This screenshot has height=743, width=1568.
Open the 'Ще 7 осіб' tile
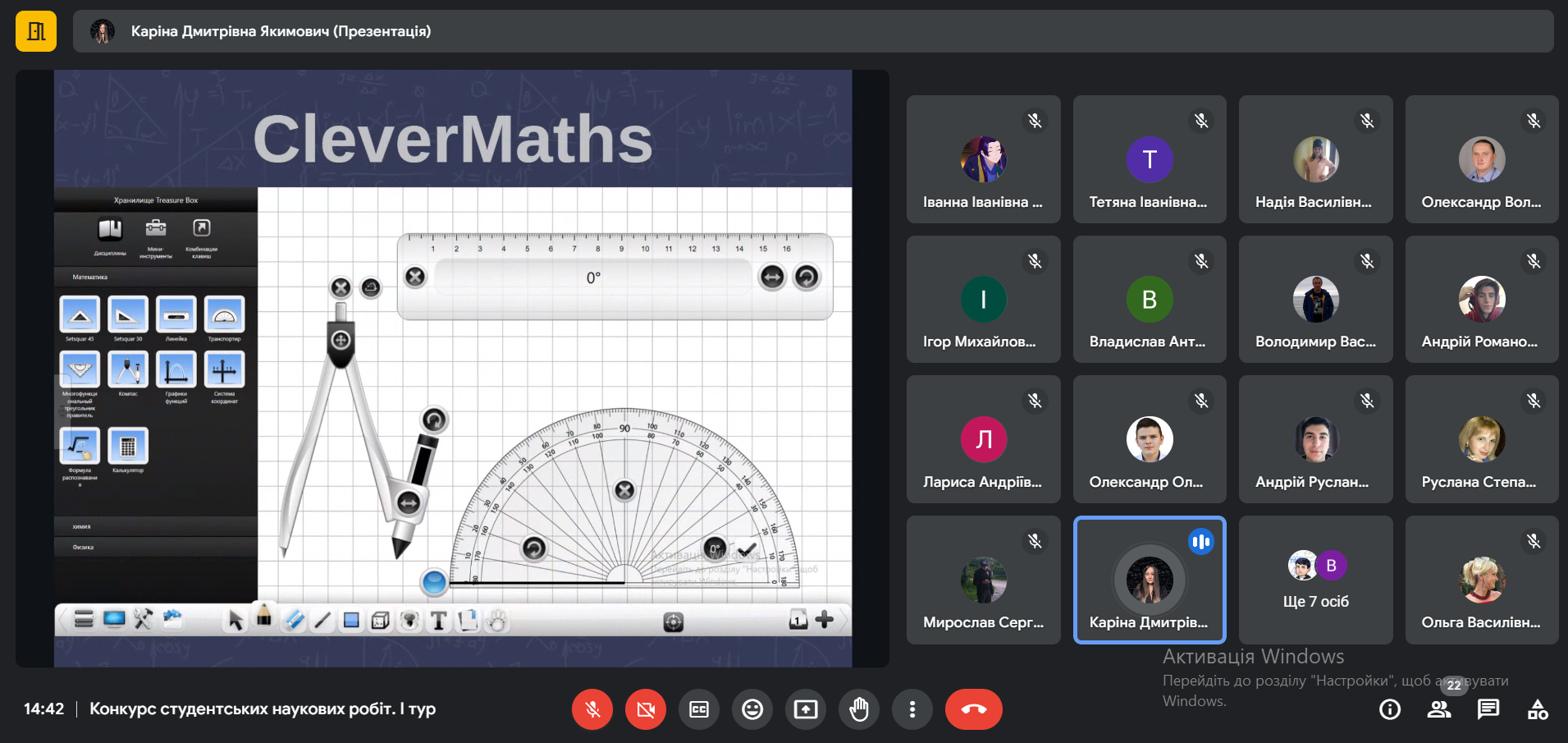1316,580
